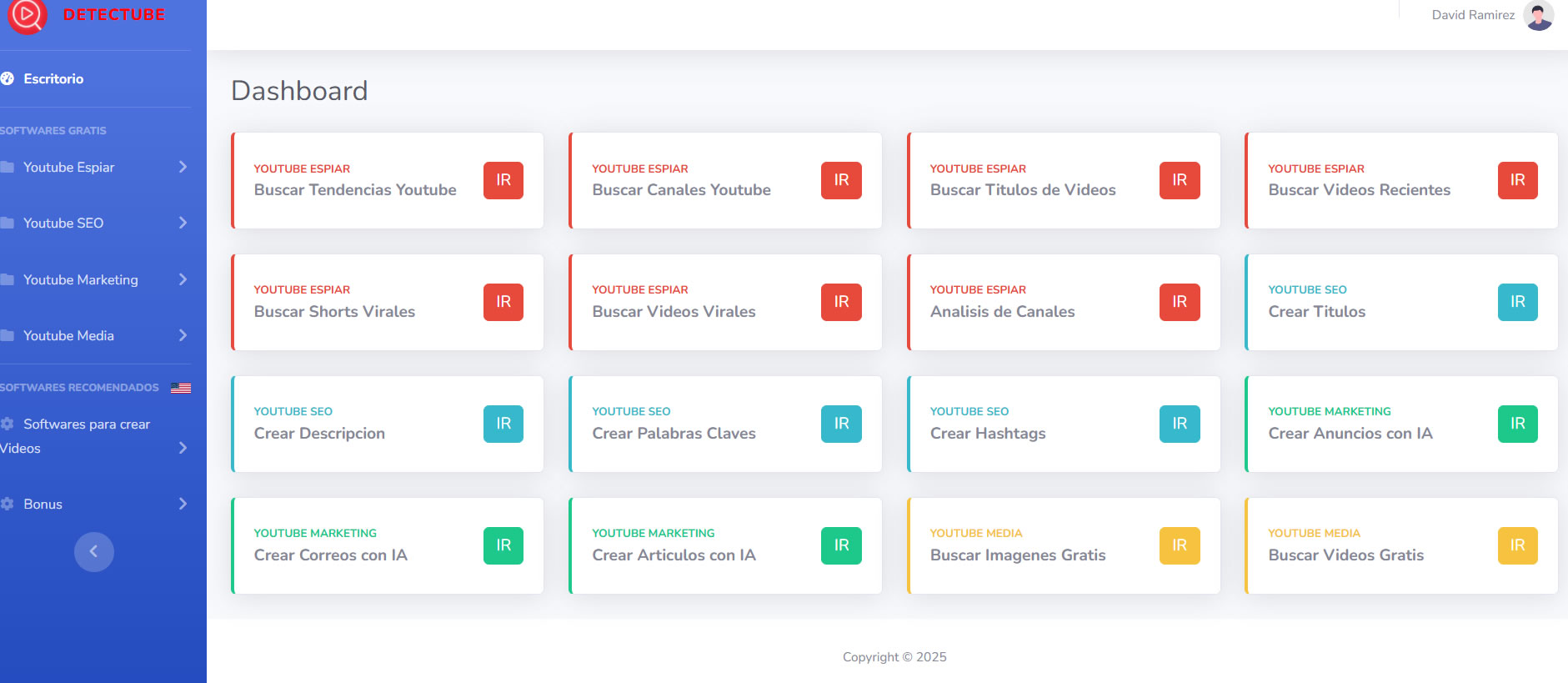
Task: Click IR on Crear Palabras Claves card
Action: pyautogui.click(x=841, y=424)
